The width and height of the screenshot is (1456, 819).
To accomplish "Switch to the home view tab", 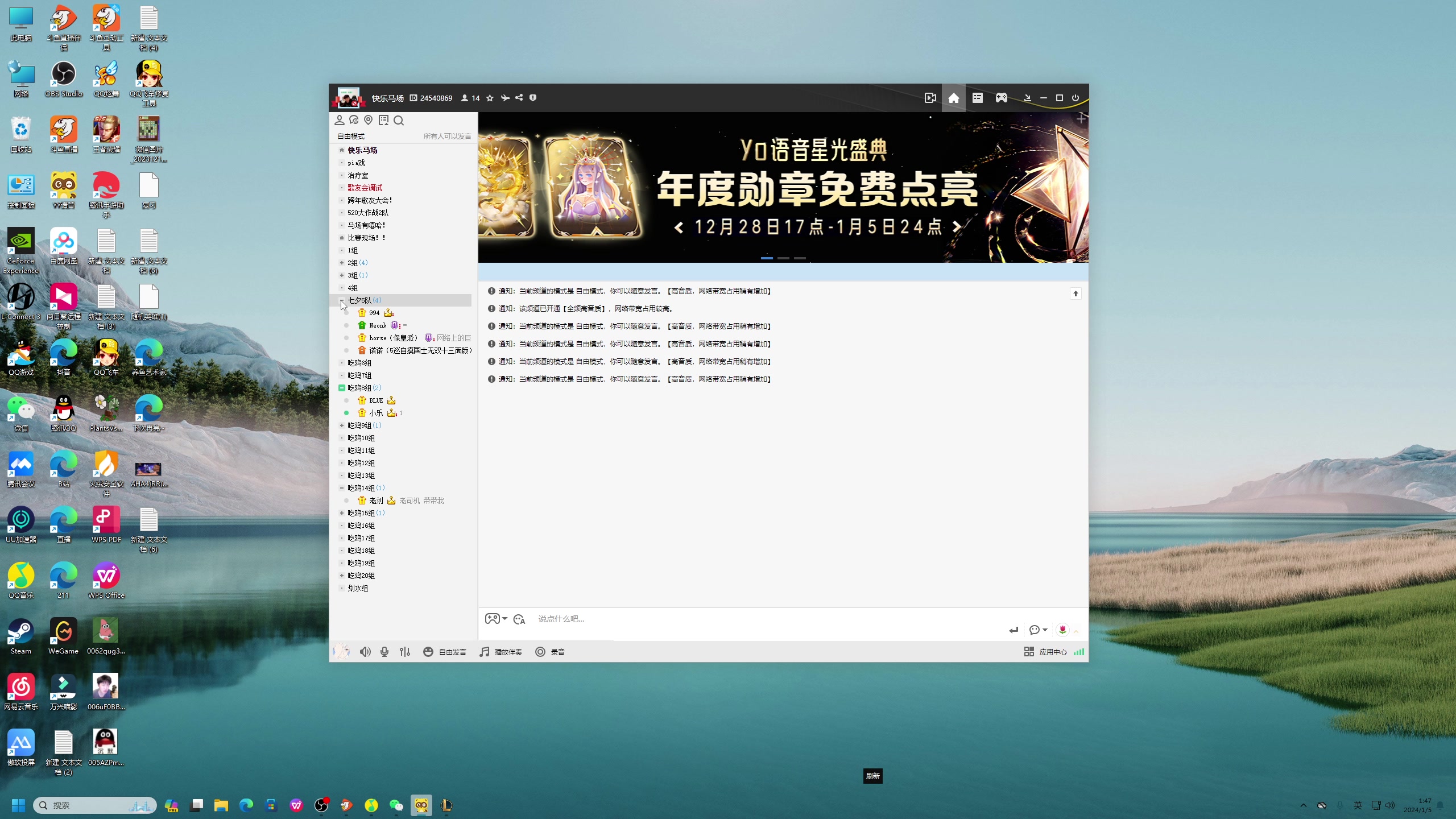I will (954, 97).
